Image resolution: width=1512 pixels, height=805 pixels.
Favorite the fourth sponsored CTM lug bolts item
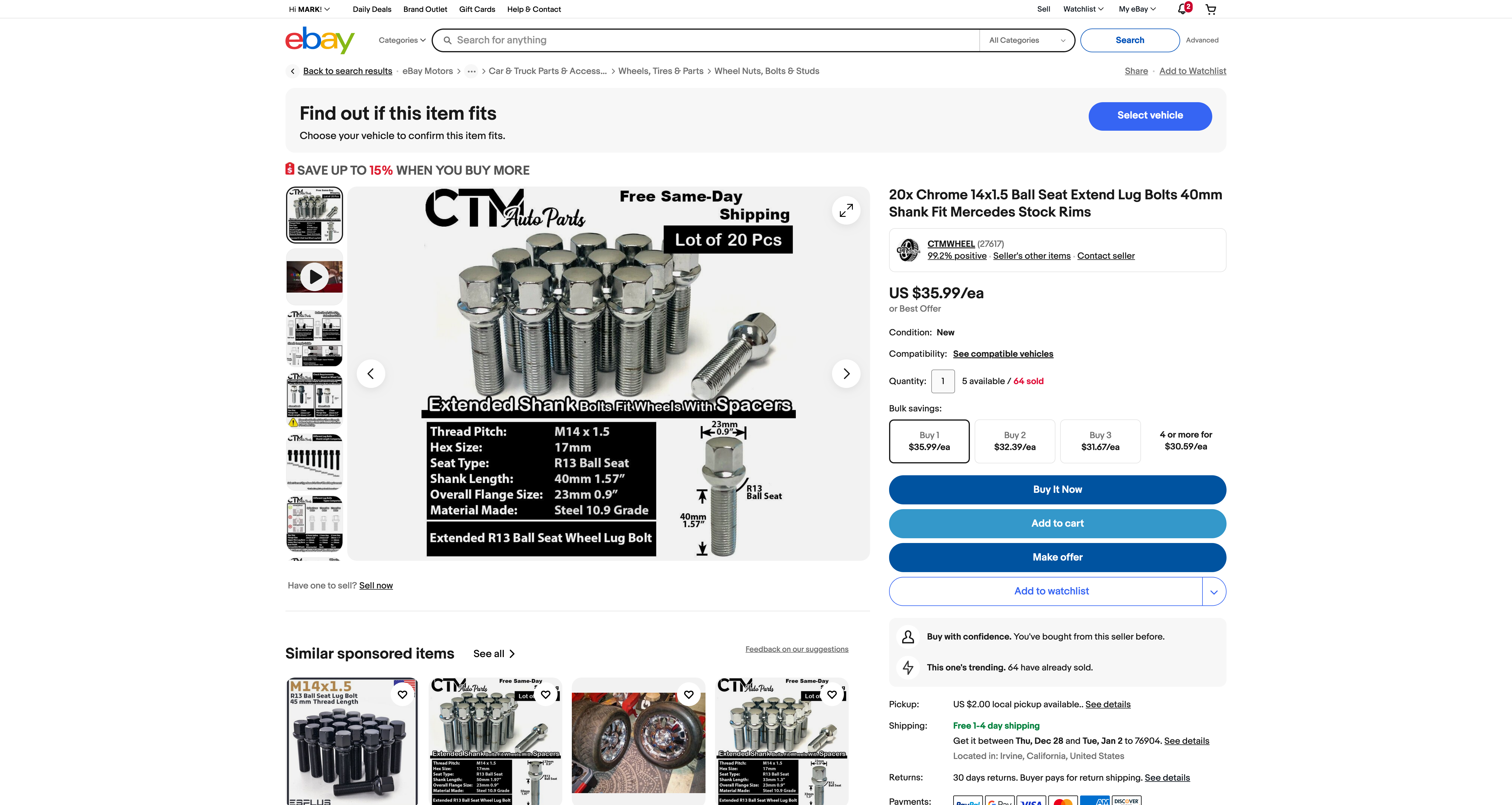pyautogui.click(x=832, y=695)
